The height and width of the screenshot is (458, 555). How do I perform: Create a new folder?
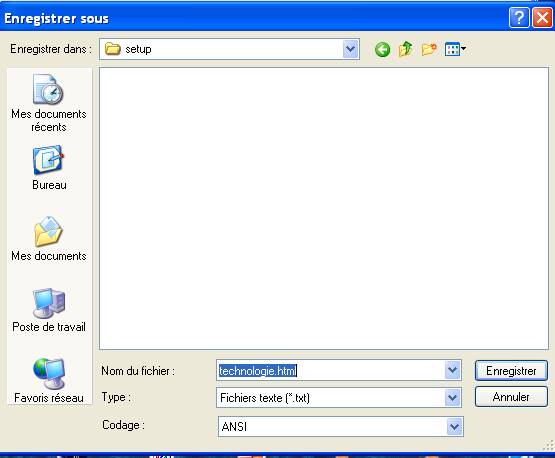pyautogui.click(x=429, y=49)
